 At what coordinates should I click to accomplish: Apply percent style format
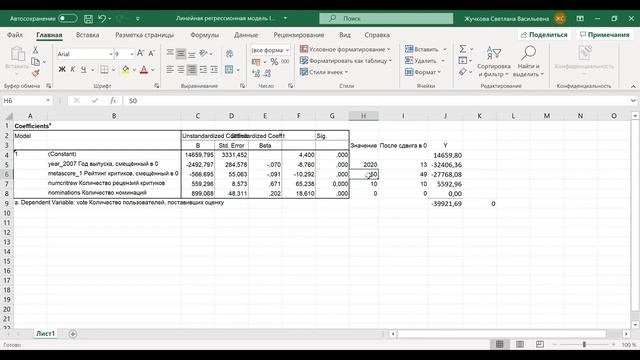pyautogui.click(x=274, y=62)
